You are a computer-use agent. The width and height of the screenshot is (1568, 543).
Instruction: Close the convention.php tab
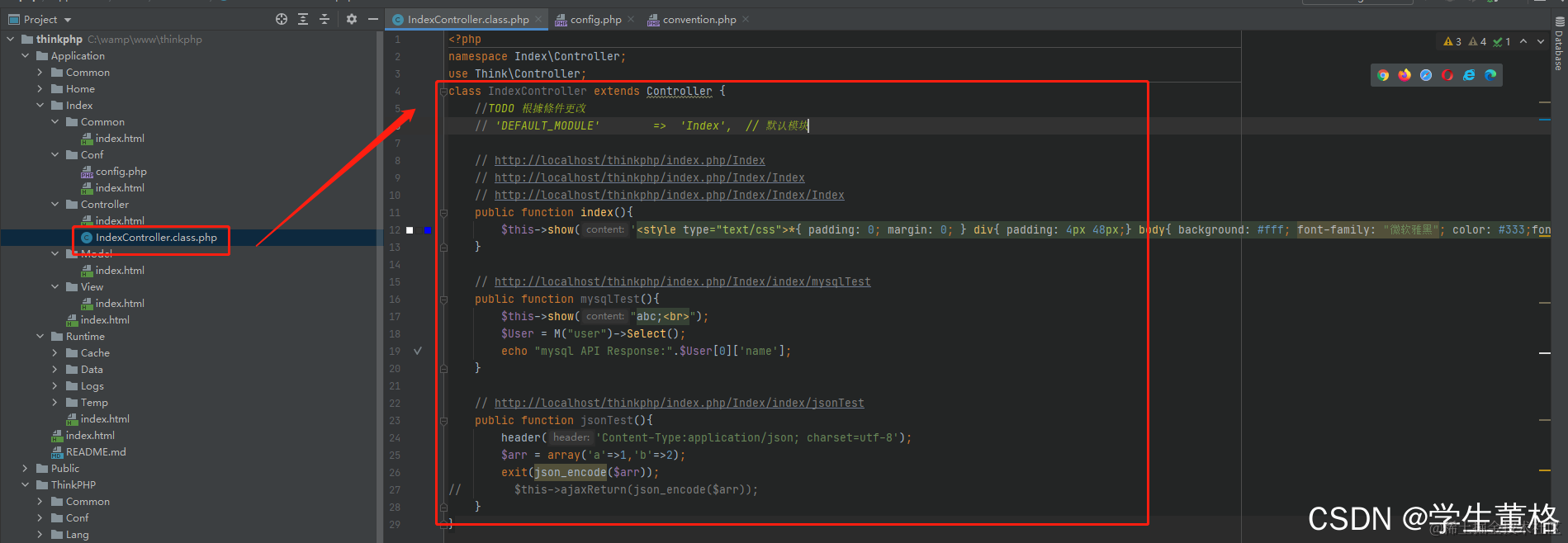(x=746, y=19)
